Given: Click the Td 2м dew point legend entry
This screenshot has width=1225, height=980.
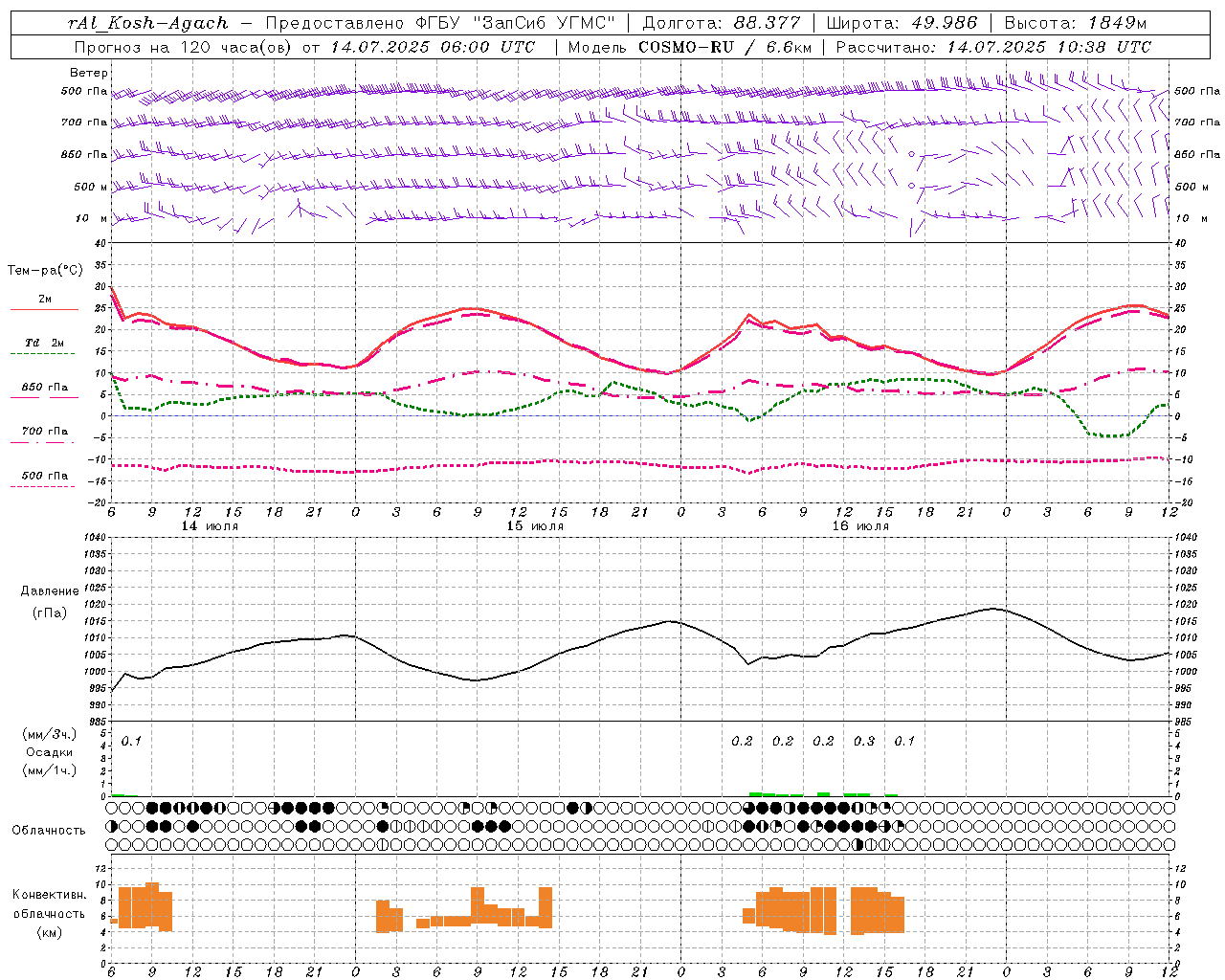Looking at the screenshot, I should point(45,344).
